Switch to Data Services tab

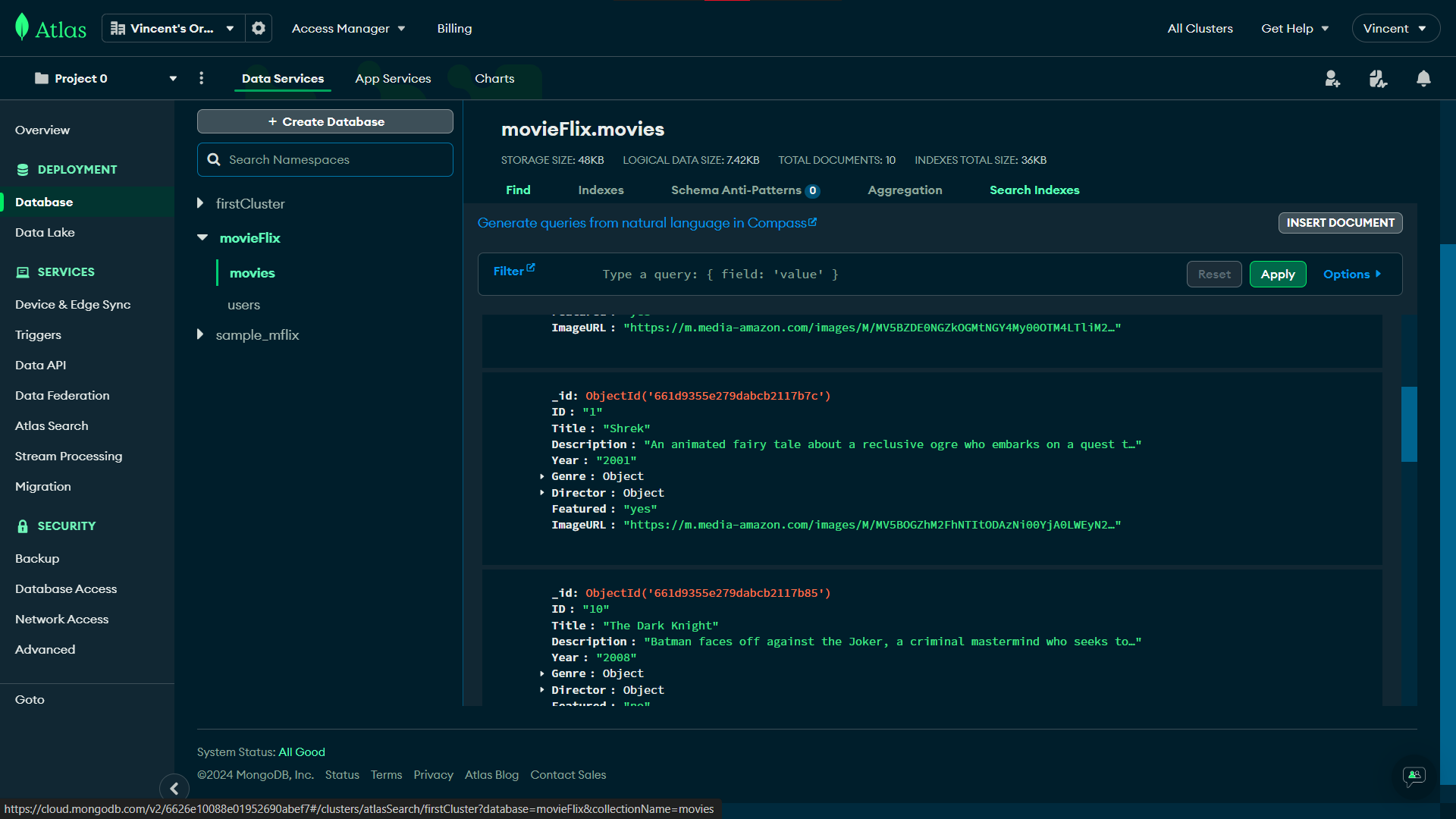283,78
